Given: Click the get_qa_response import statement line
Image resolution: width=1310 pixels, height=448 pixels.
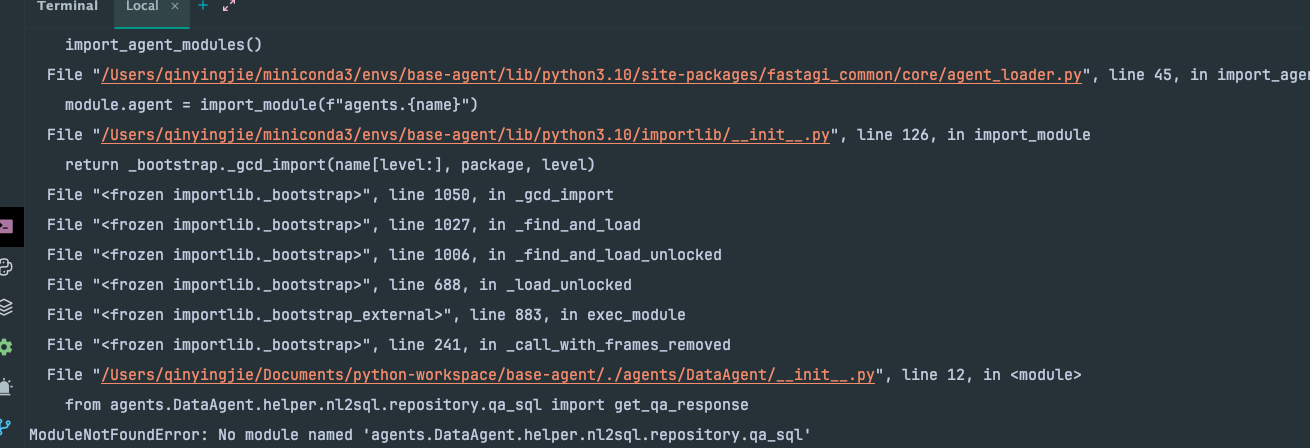Looking at the screenshot, I should pos(407,405).
